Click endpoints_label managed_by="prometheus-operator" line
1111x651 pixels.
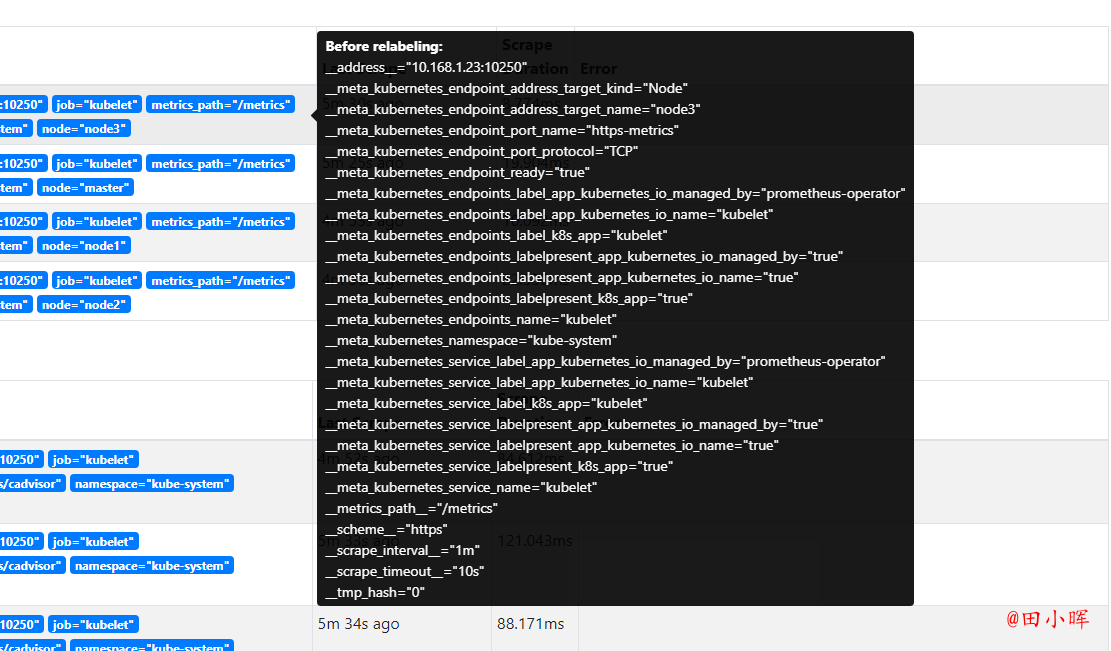coord(615,193)
